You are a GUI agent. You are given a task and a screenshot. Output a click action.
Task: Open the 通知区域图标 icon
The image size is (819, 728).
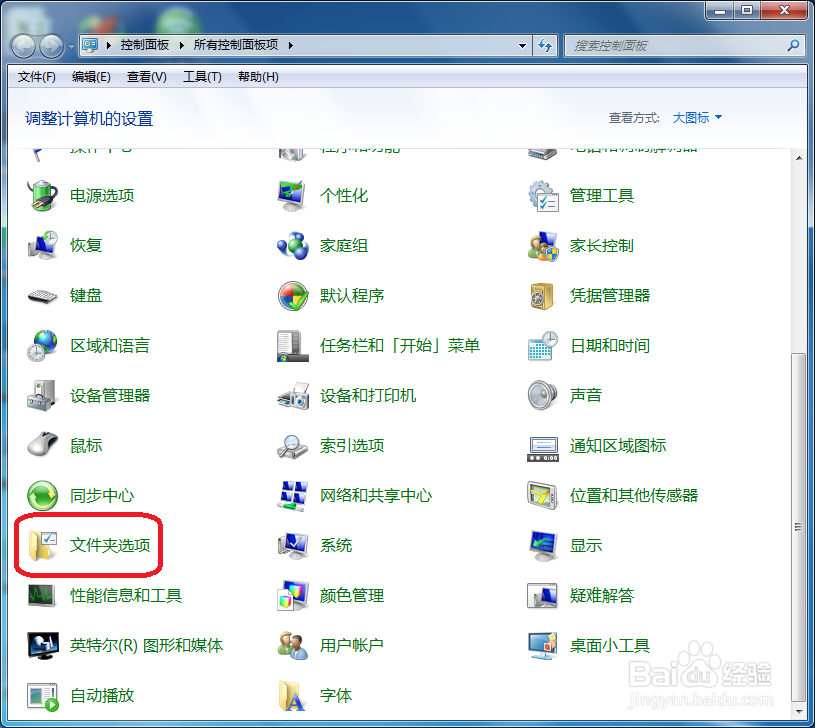543,448
